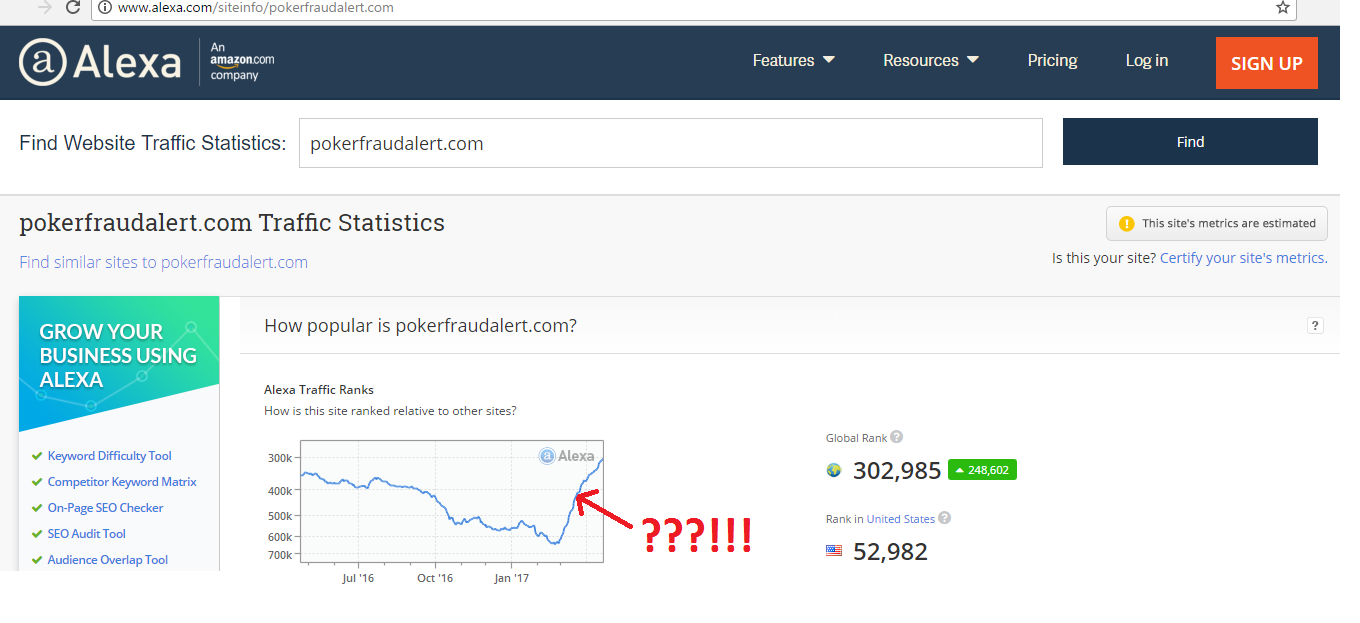
Task: Expand the Features dropdown menu
Action: point(793,61)
